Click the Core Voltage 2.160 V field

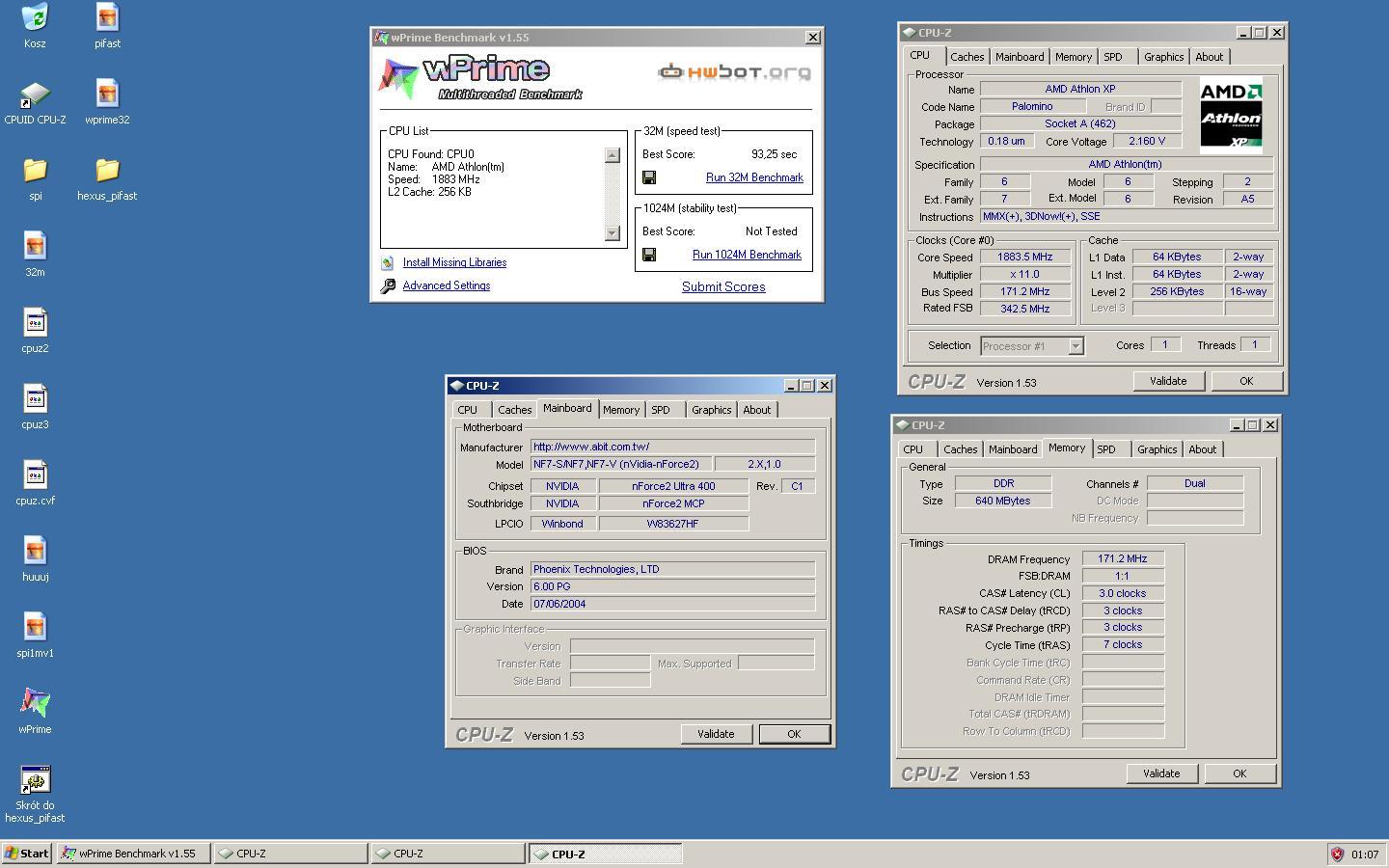click(1146, 141)
